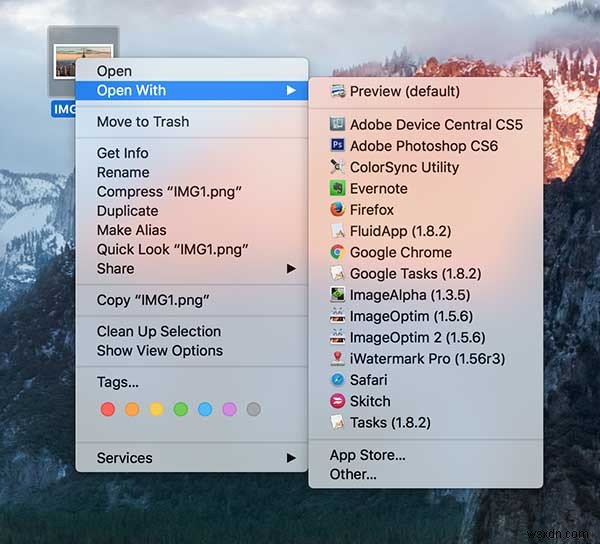600x544 pixels.
Task: Expand the Open With submenu arrow
Action: click(x=291, y=90)
